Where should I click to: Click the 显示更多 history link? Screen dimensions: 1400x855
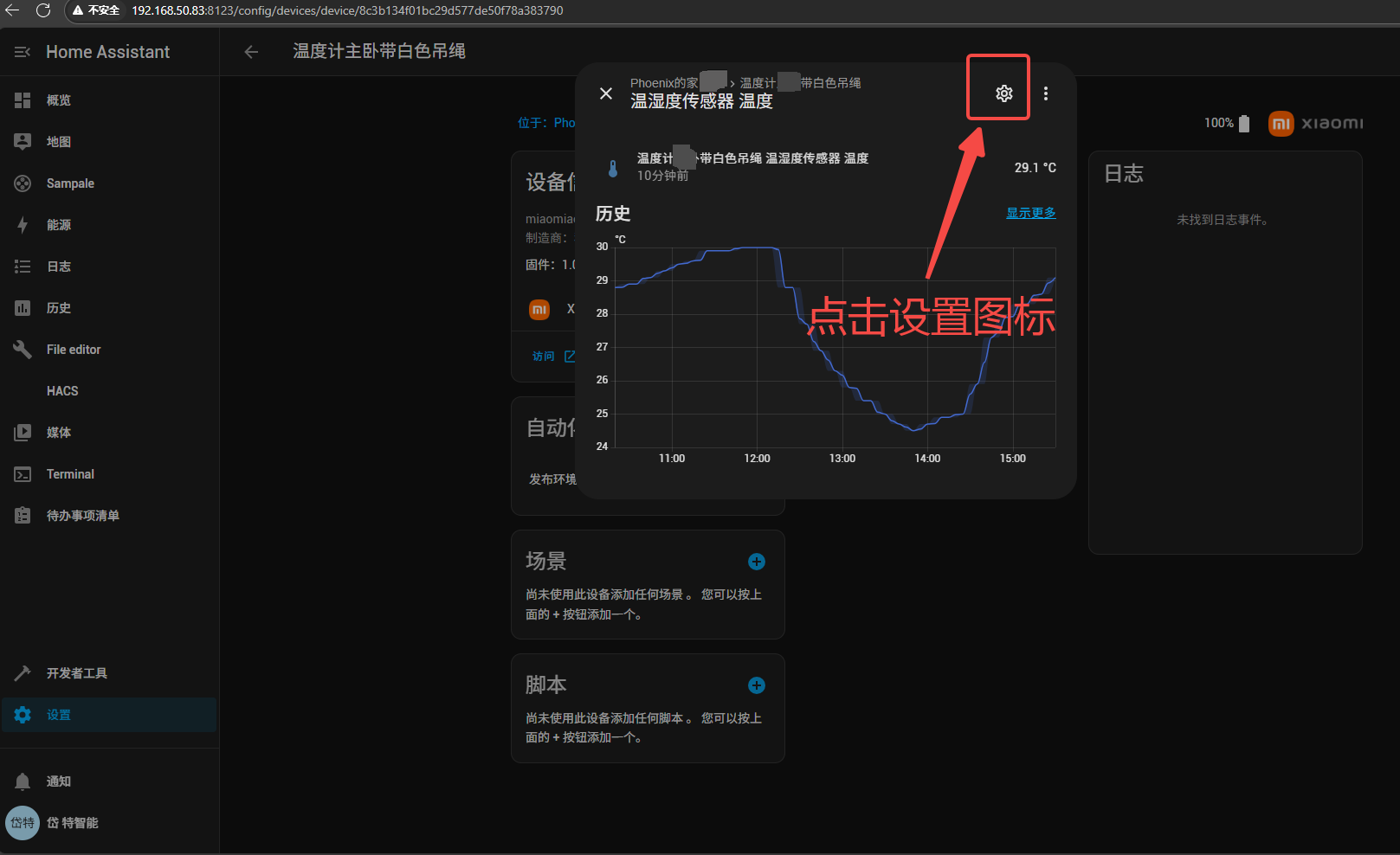(x=1030, y=213)
